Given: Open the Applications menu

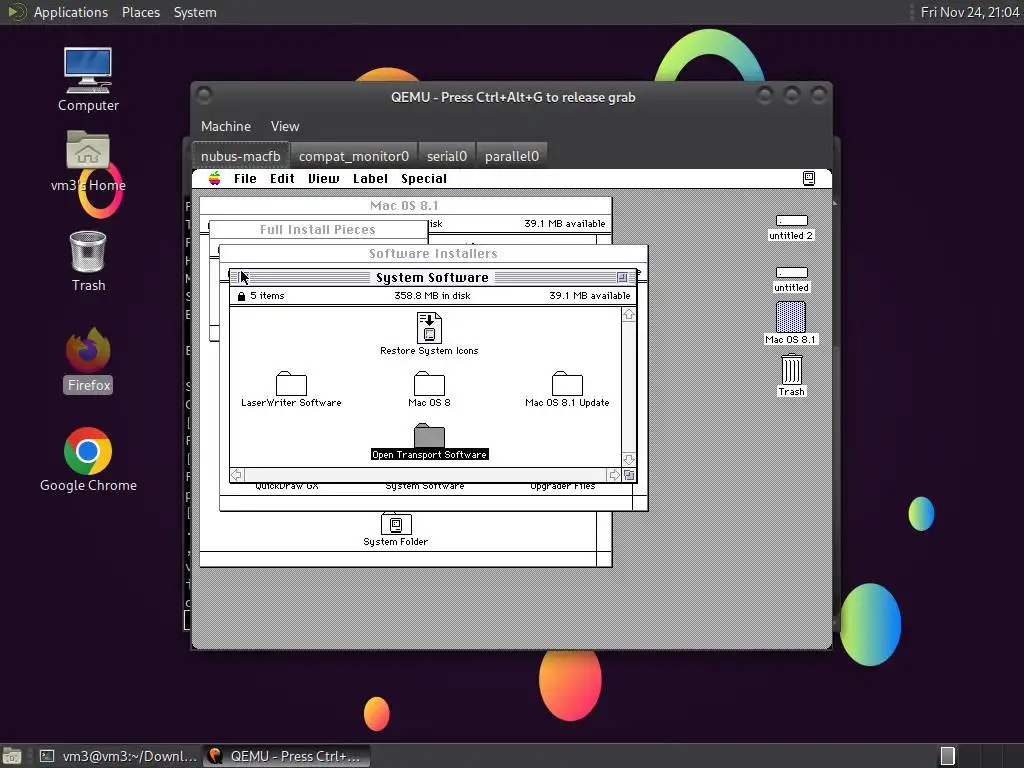Looking at the screenshot, I should [x=71, y=12].
